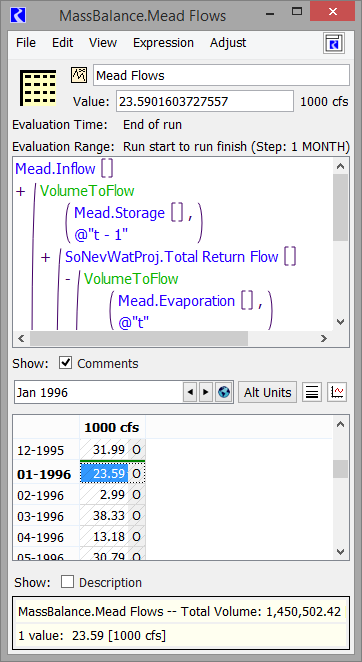
Task: Step date back with left arrow
Action: 190,392
